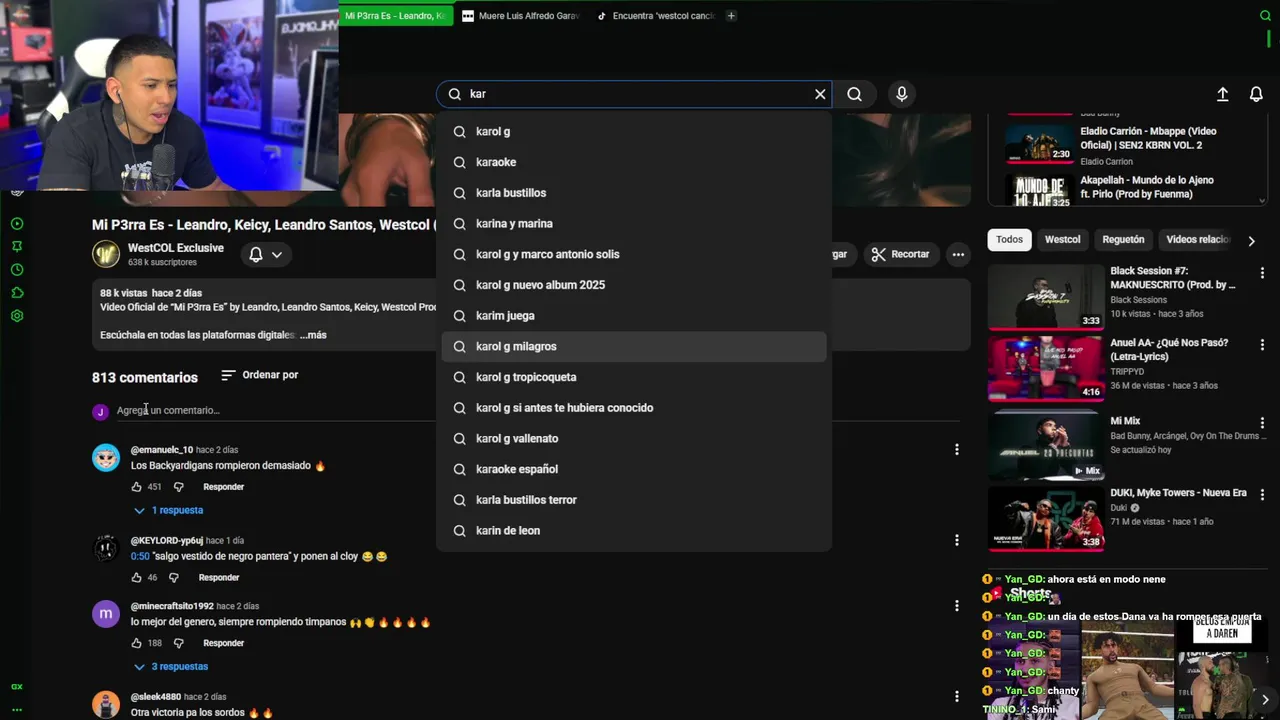Click the Recortar clip button
This screenshot has width=1280, height=720.
pyautogui.click(x=900, y=254)
